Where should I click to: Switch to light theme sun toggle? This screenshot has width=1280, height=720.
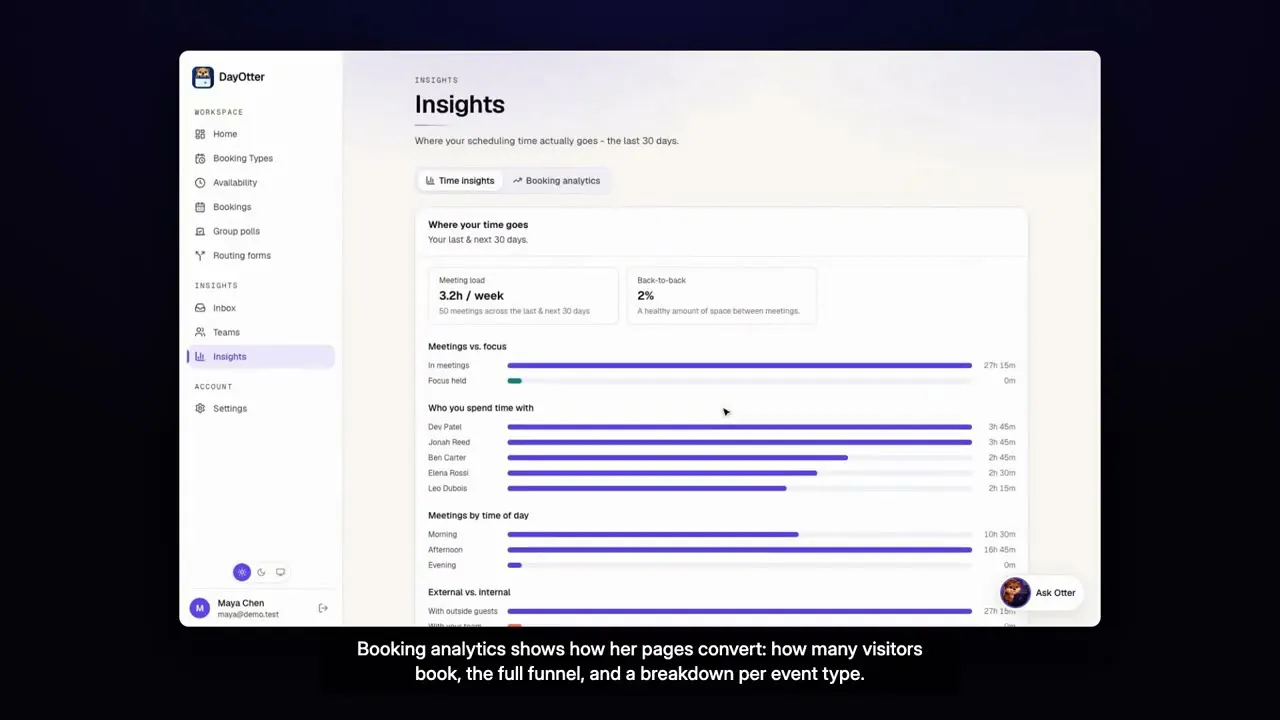pyautogui.click(x=241, y=572)
